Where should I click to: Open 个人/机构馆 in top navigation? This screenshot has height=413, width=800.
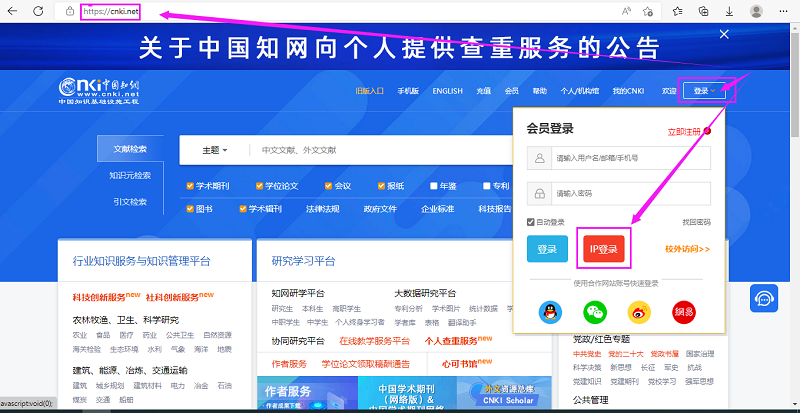580,91
